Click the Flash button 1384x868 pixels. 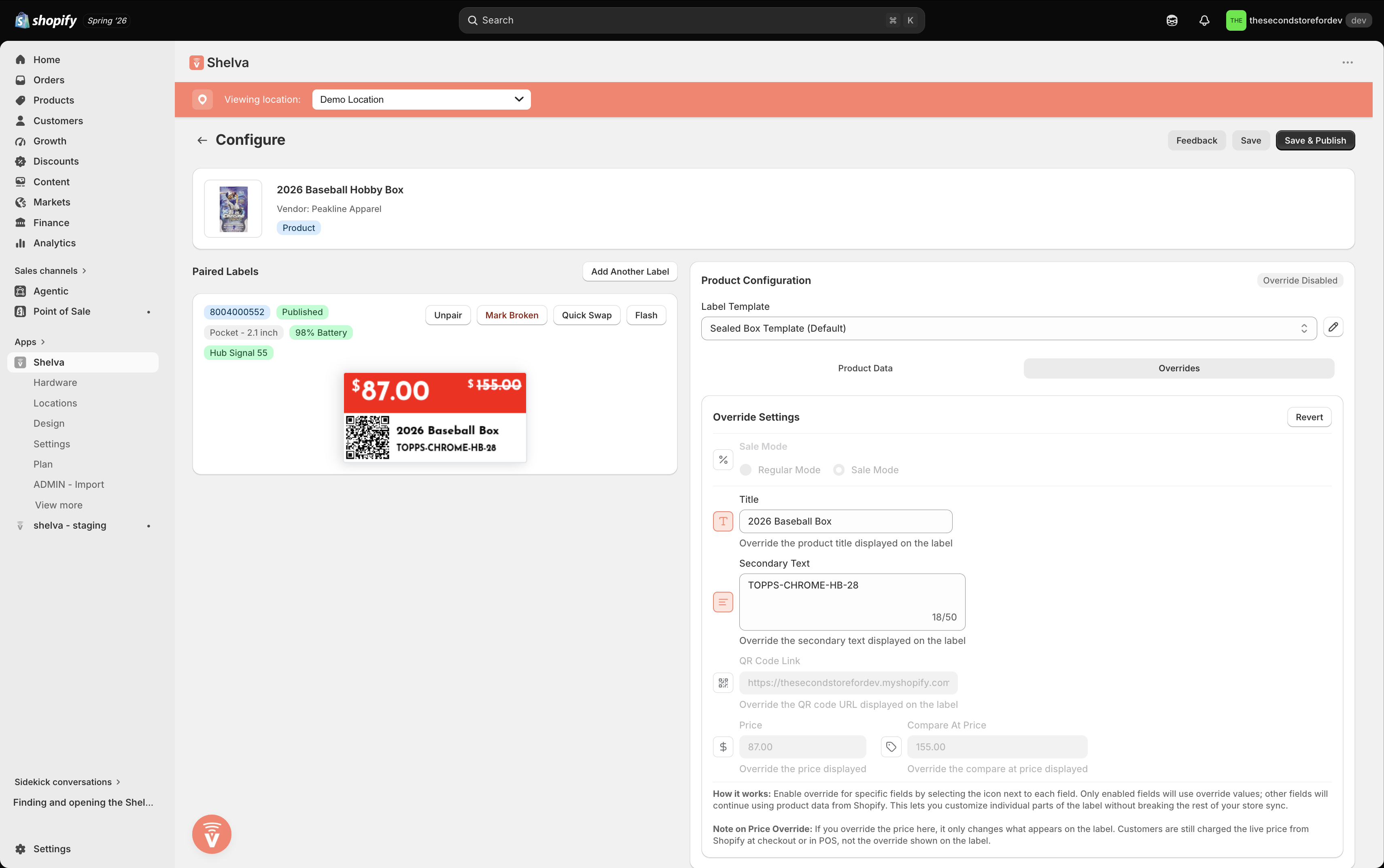click(646, 315)
